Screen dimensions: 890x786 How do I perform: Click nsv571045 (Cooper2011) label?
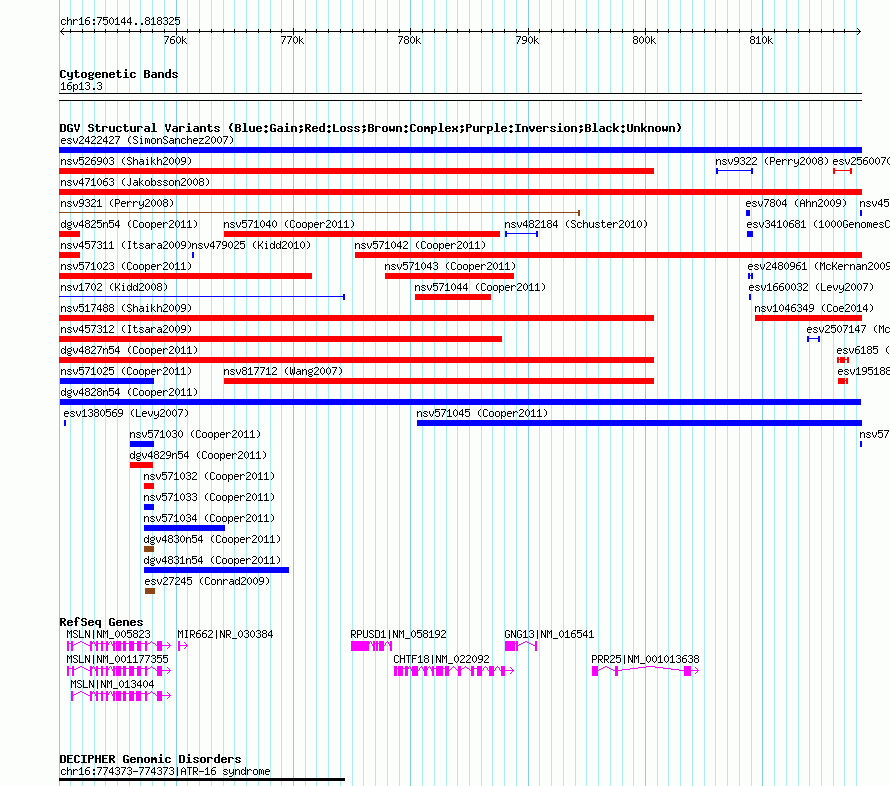point(482,413)
